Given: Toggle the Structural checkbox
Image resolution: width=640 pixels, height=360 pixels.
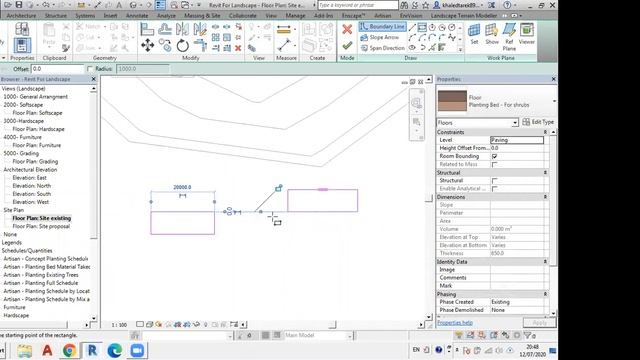Looking at the screenshot, I should tap(494, 180).
